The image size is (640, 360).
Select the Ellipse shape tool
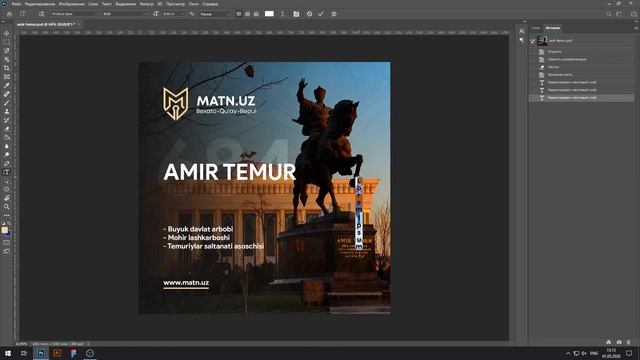(x=7, y=189)
